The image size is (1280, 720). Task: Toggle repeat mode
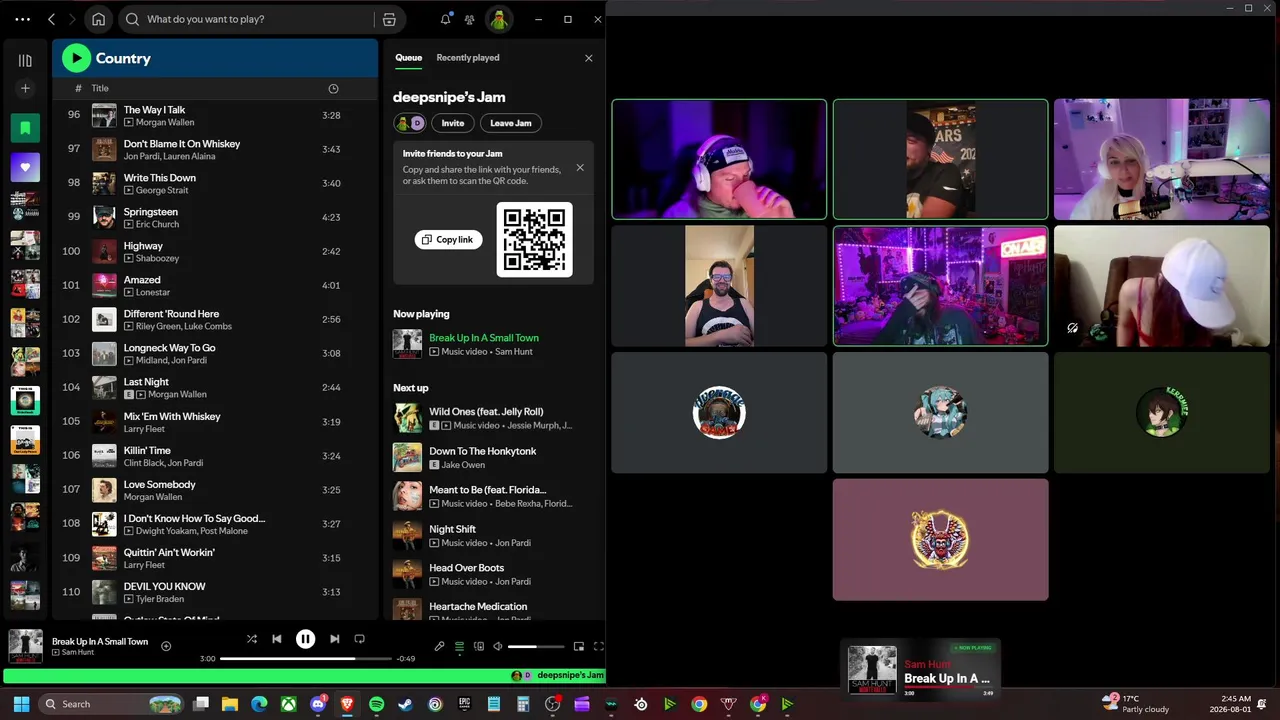click(359, 639)
